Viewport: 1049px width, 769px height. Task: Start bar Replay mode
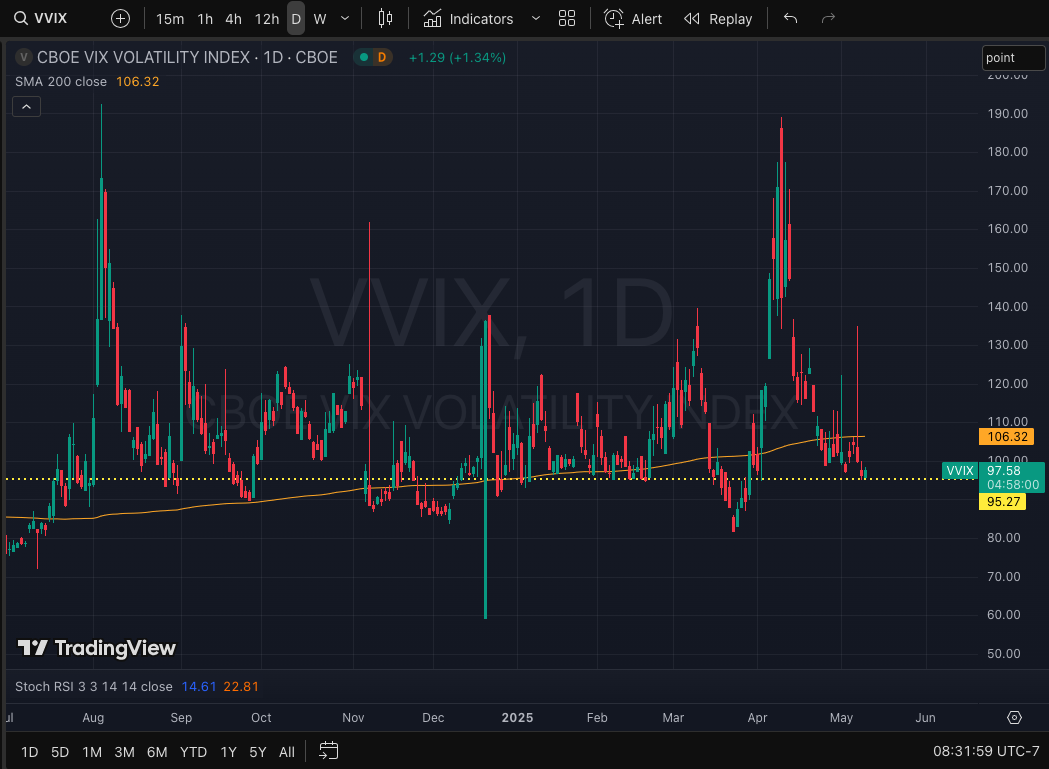[x=718, y=19]
